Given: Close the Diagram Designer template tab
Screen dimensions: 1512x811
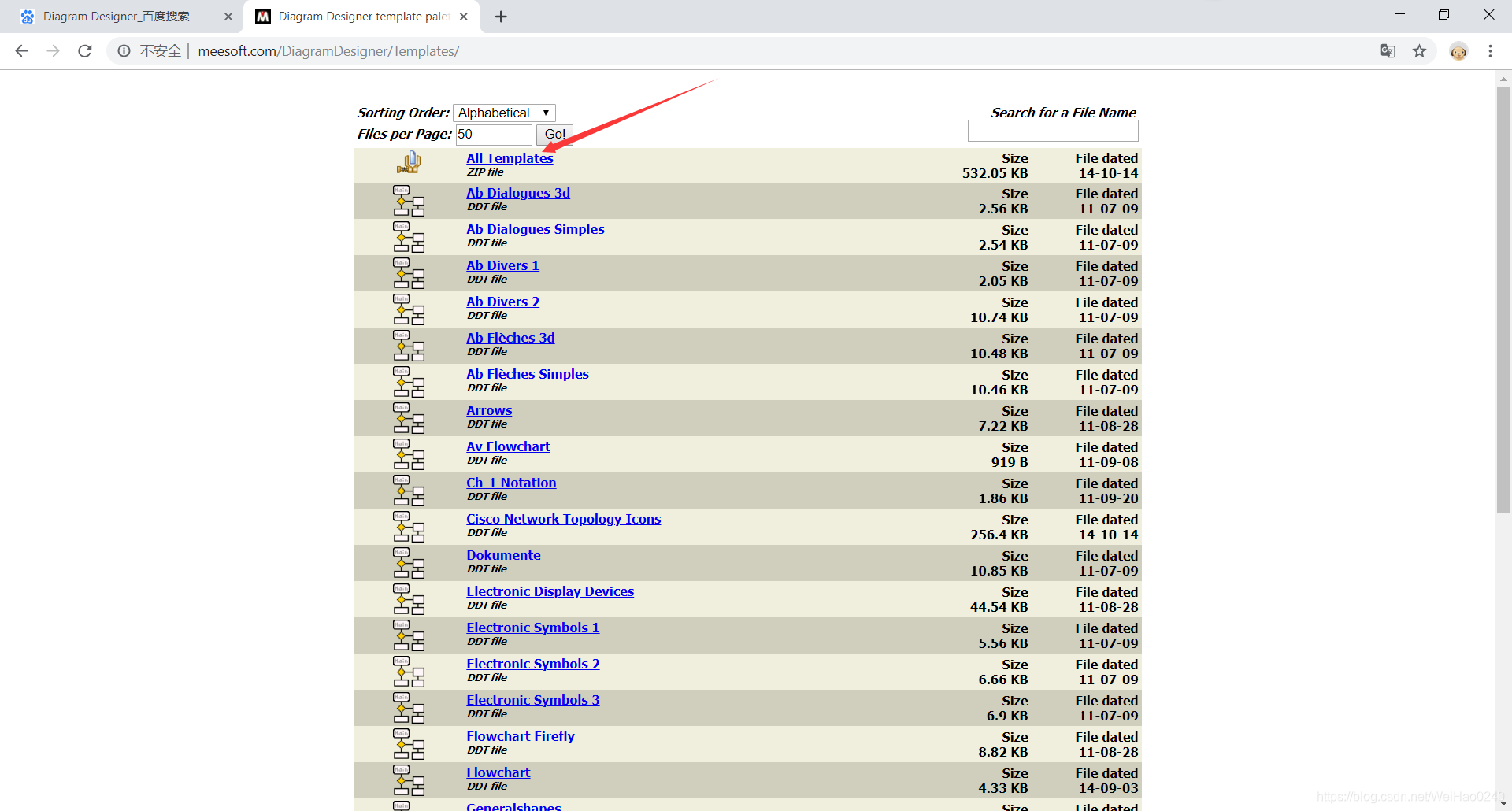Looking at the screenshot, I should (x=464, y=17).
